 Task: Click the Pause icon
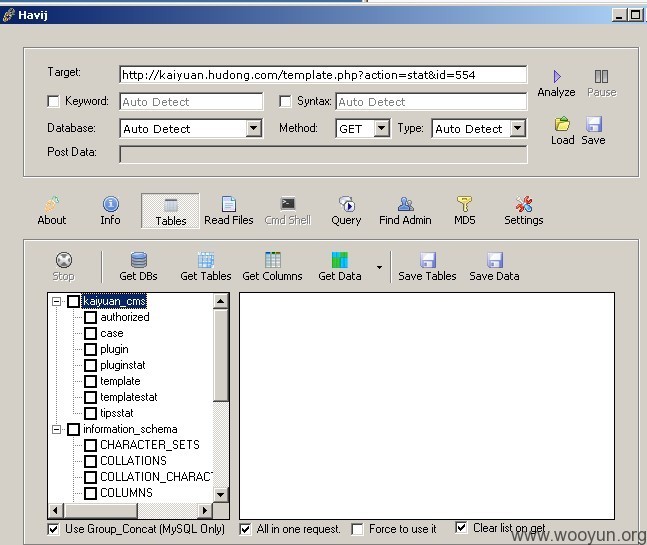(x=601, y=76)
